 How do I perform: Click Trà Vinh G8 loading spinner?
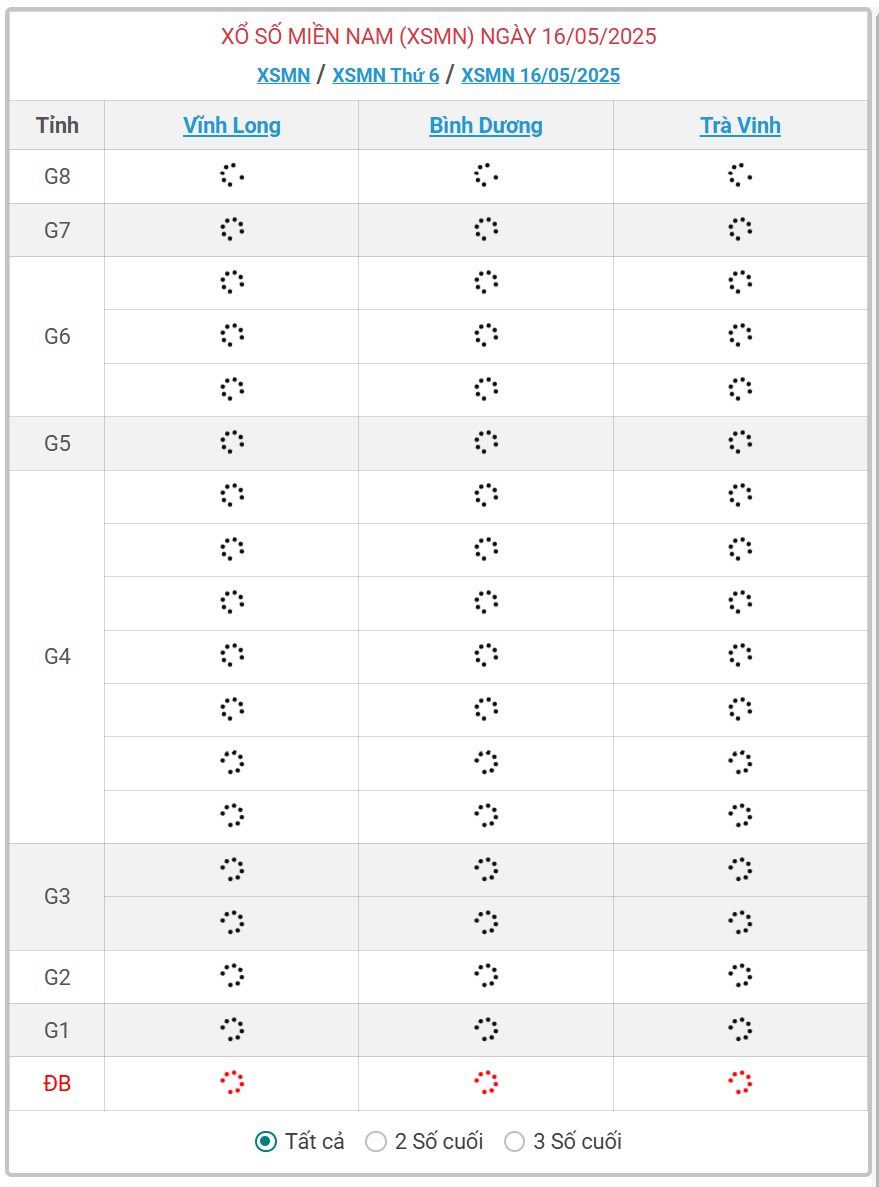740,176
